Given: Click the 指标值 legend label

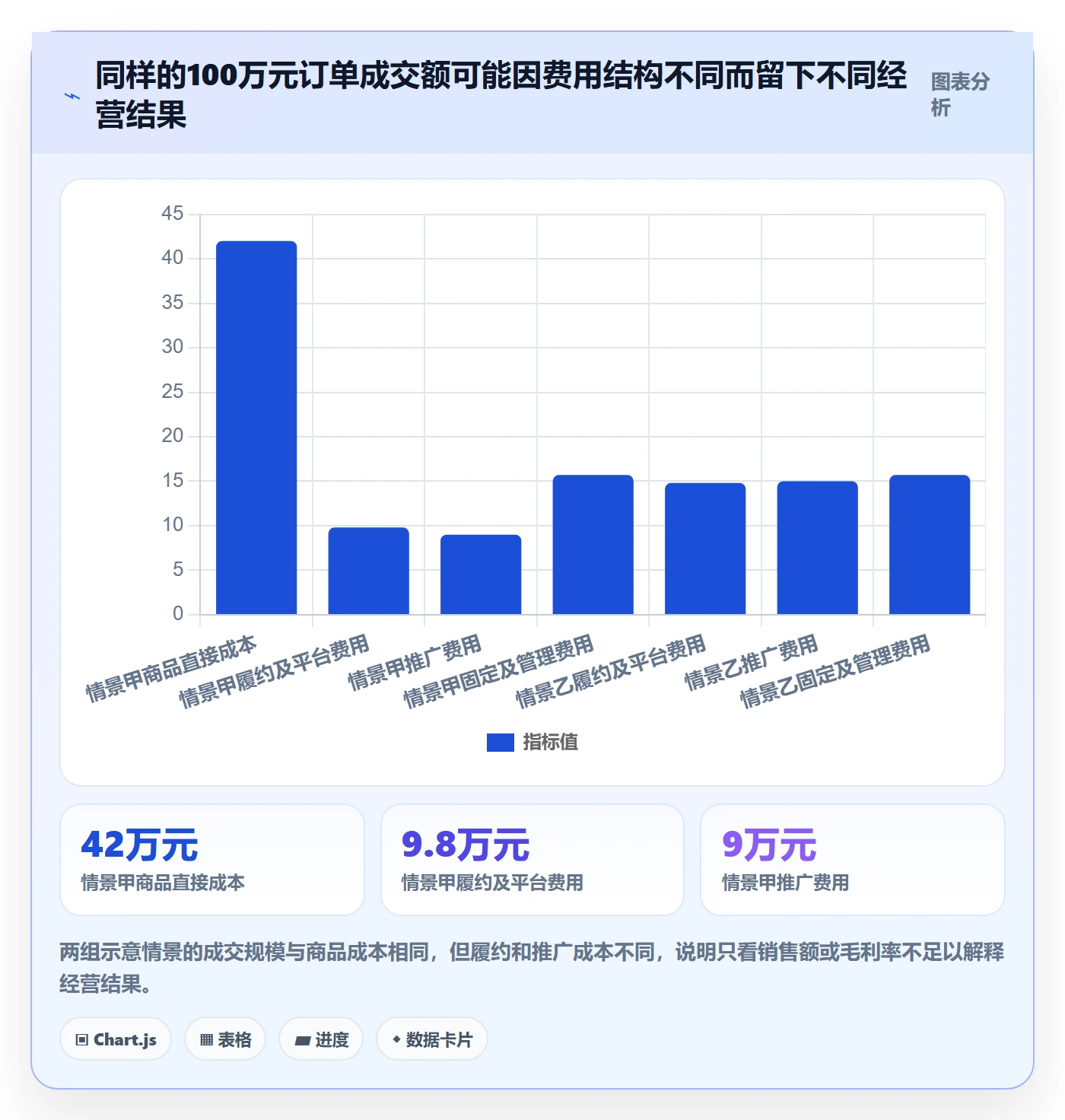Looking at the screenshot, I should pyautogui.click(x=551, y=743).
